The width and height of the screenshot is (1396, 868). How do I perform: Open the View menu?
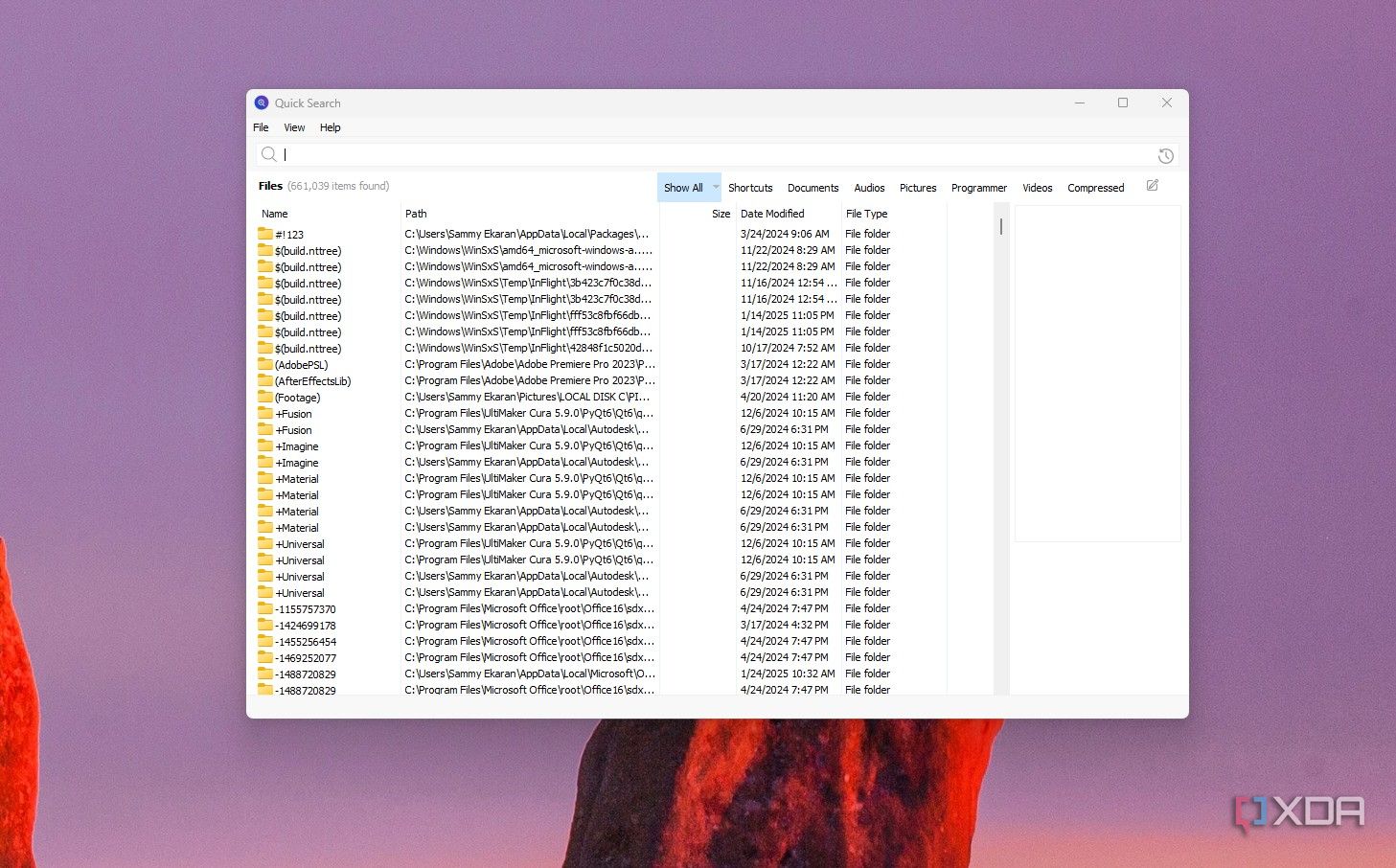(294, 127)
